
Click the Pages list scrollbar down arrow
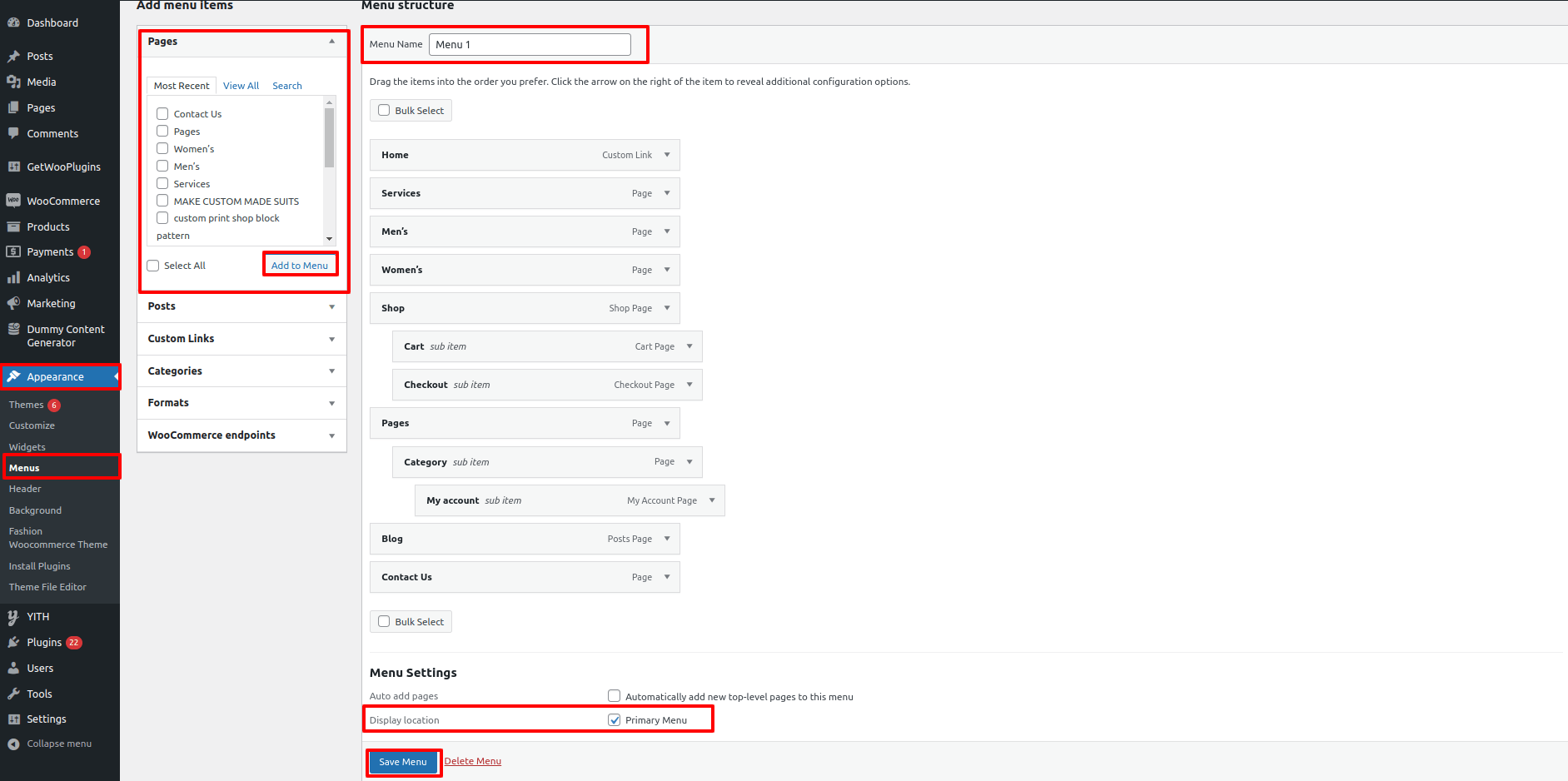pyautogui.click(x=330, y=239)
